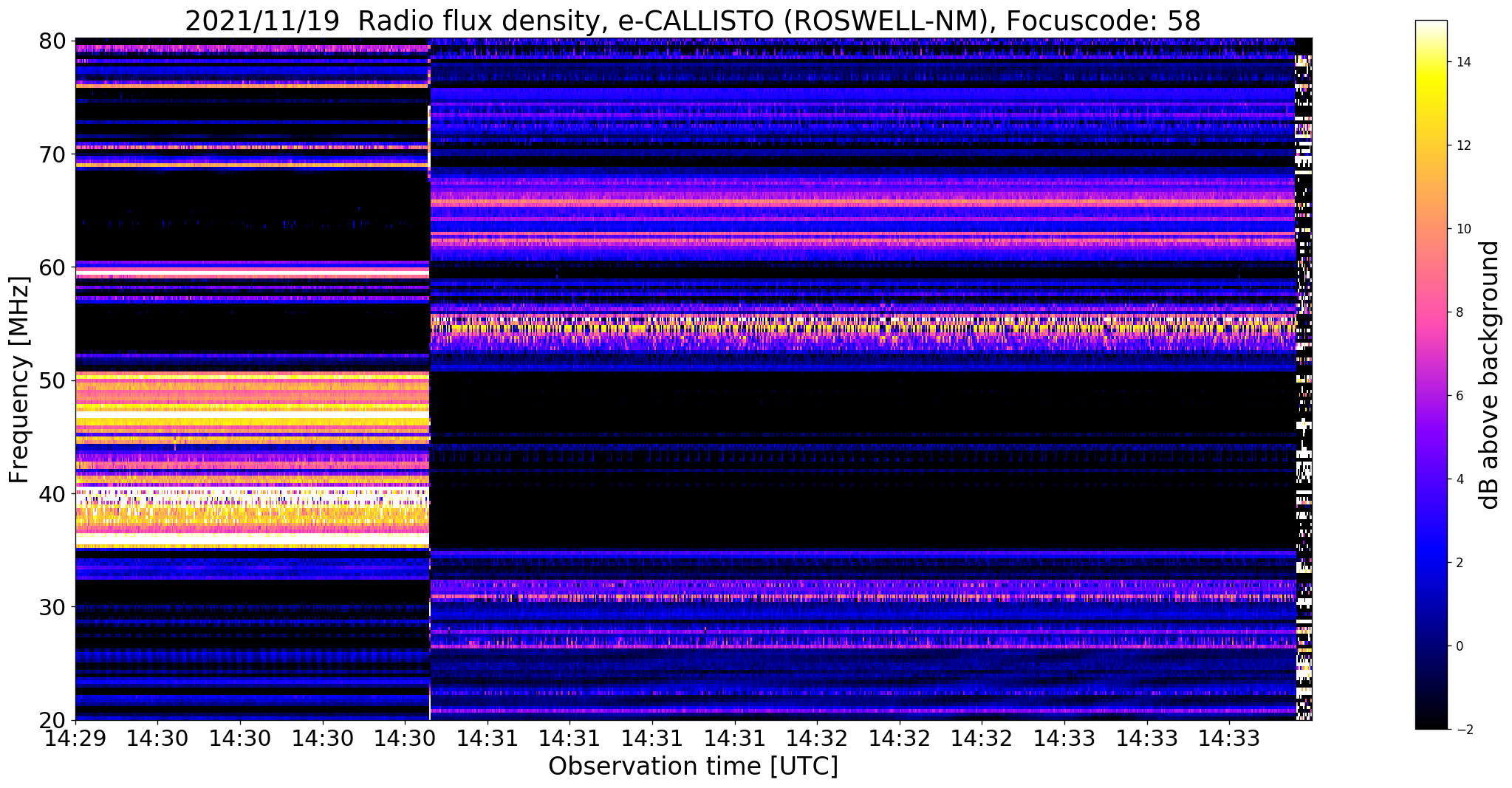Click the colorbar tick label 12
The width and height of the screenshot is (1512, 788).
tap(1463, 145)
